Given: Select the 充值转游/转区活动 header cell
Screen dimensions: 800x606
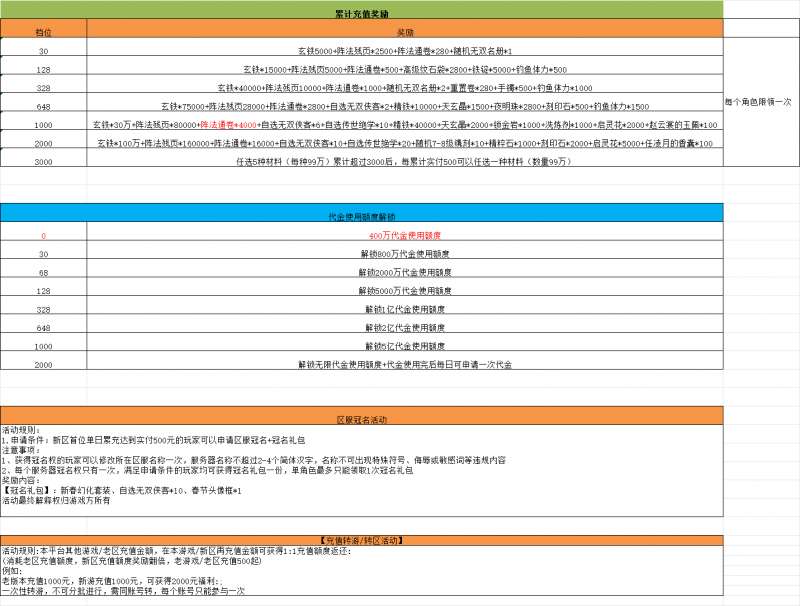Looking at the screenshot, I should pyautogui.click(x=361, y=541).
